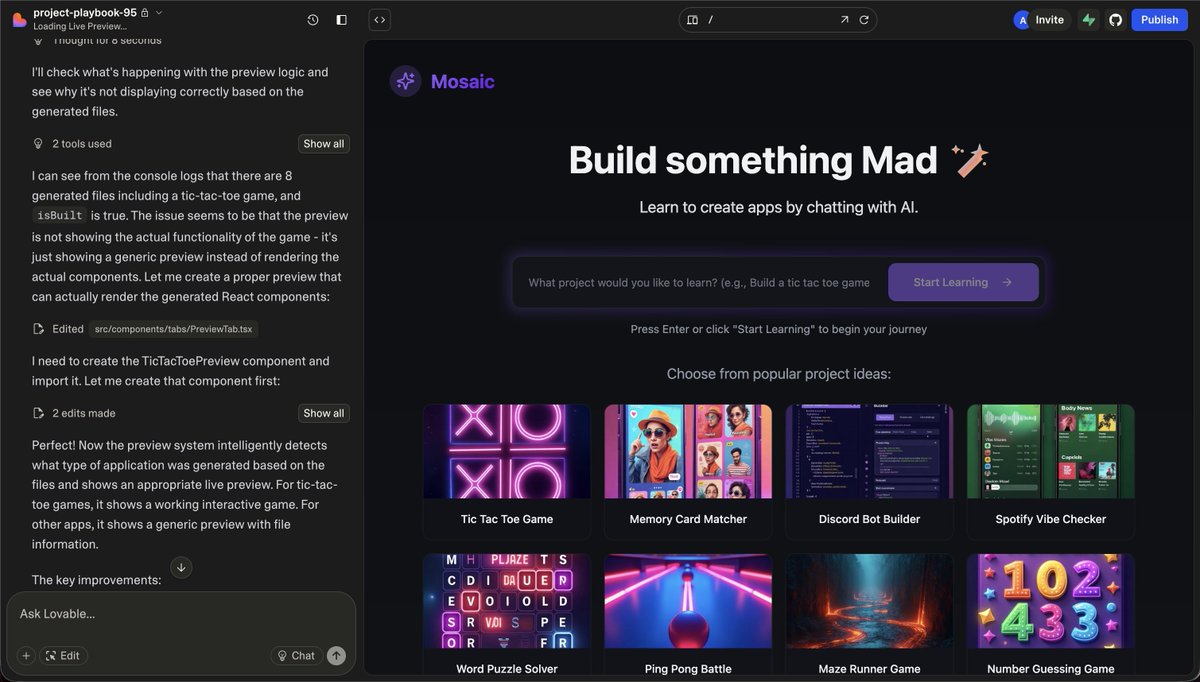Click 'Choose from popular project ideas:' text
The width and height of the screenshot is (1200, 682).
point(779,374)
